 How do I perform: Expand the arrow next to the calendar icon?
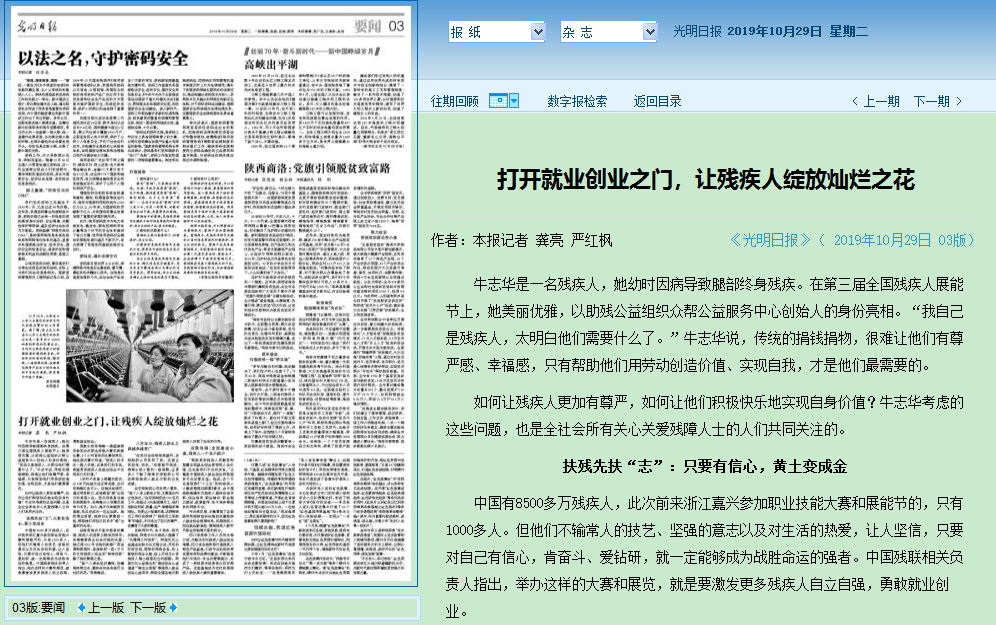[x=514, y=101]
